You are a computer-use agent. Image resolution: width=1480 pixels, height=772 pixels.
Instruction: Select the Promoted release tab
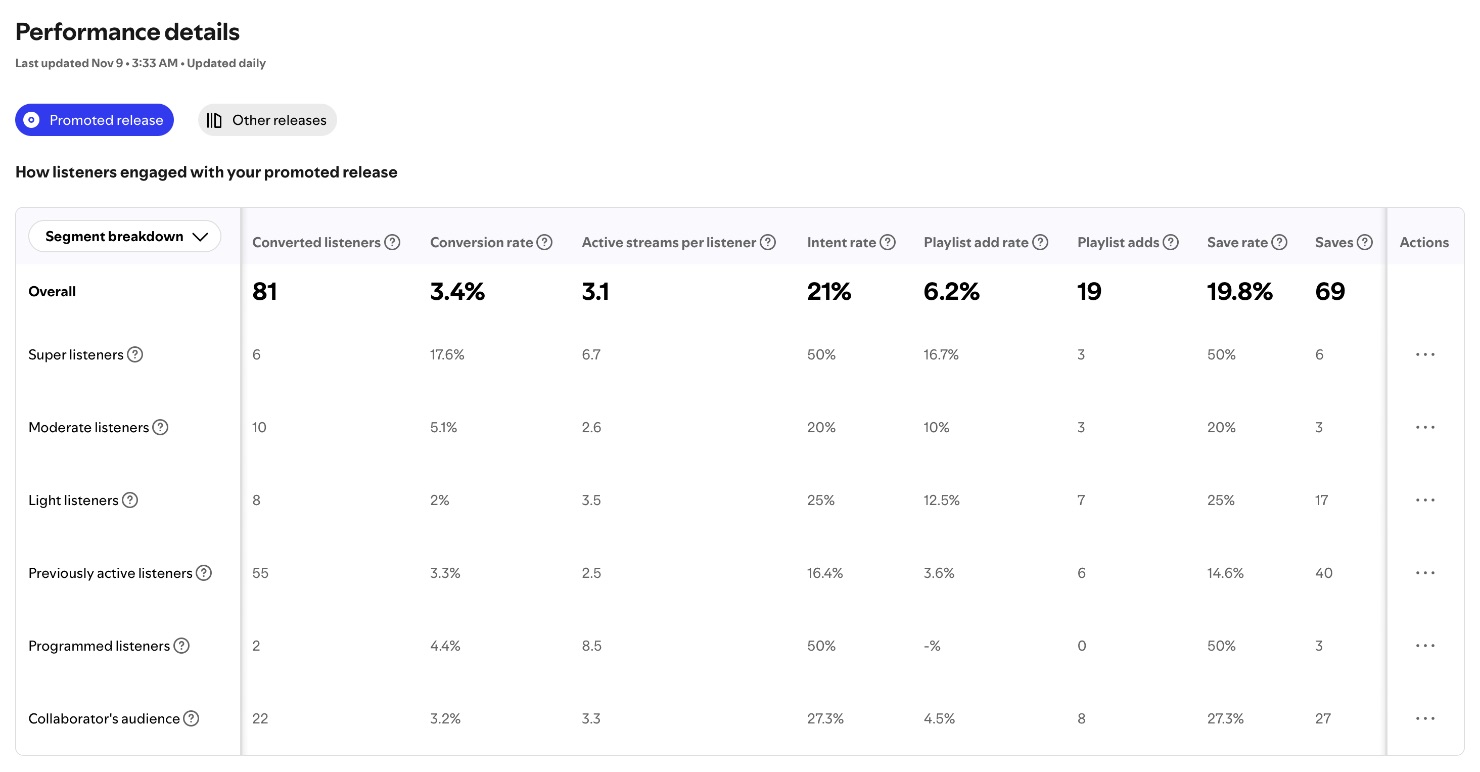(95, 120)
